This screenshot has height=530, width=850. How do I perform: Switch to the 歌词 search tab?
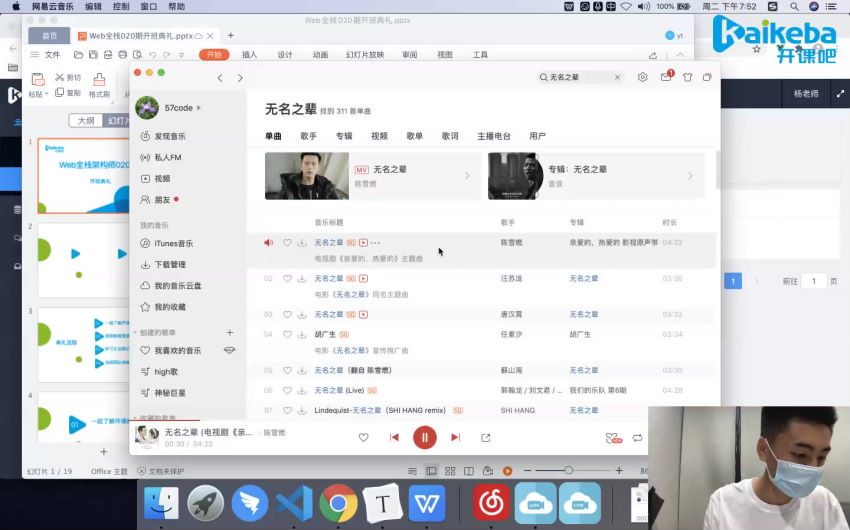pos(450,136)
